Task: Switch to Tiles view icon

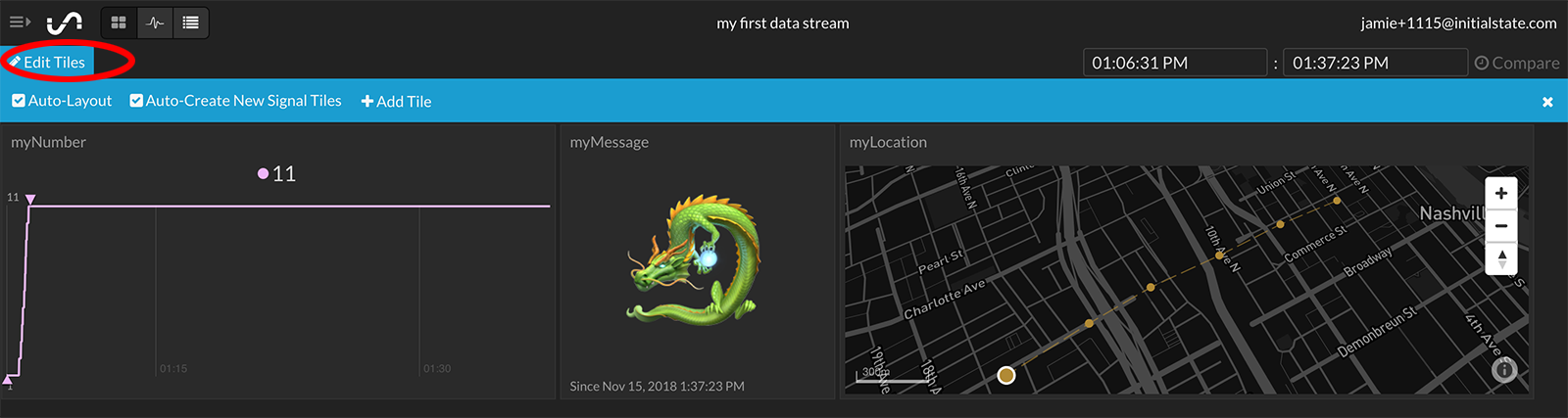Action: [119, 23]
